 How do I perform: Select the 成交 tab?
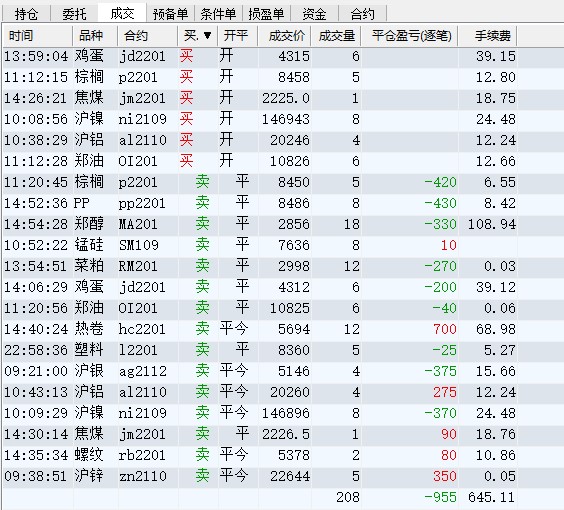pyautogui.click(x=122, y=13)
